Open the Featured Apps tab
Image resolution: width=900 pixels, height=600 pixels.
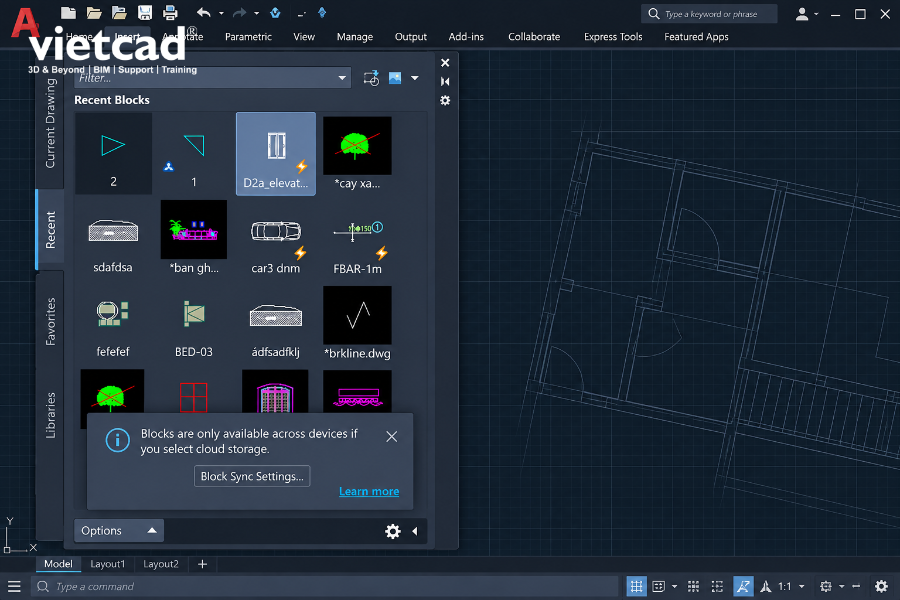(696, 37)
